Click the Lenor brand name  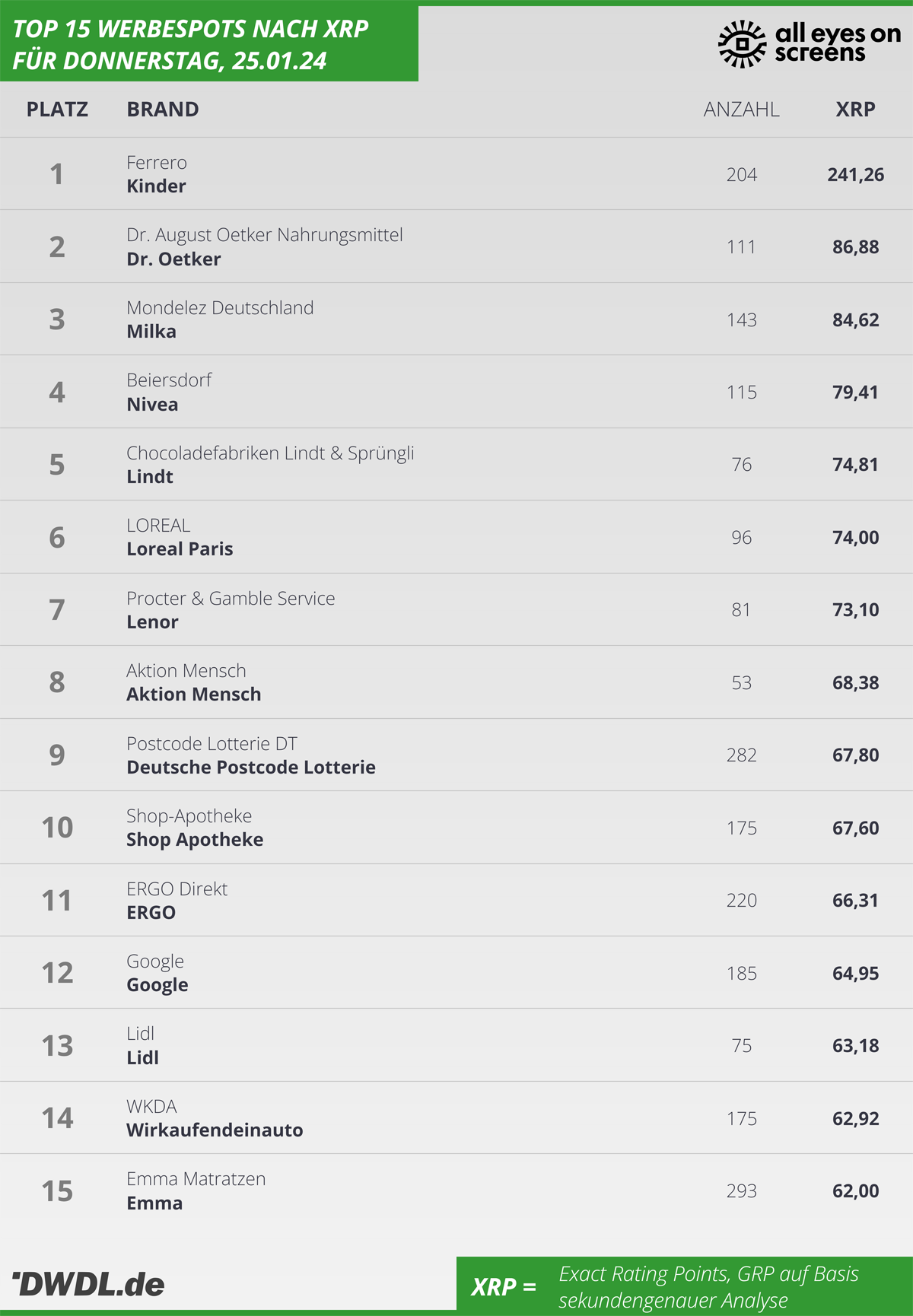[152, 622]
